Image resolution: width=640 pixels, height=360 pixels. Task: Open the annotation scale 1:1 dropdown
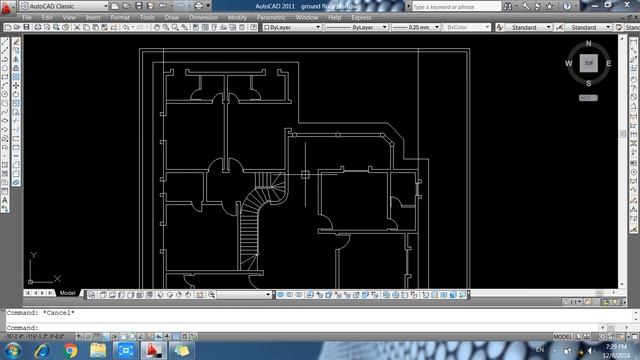[x=573, y=302]
